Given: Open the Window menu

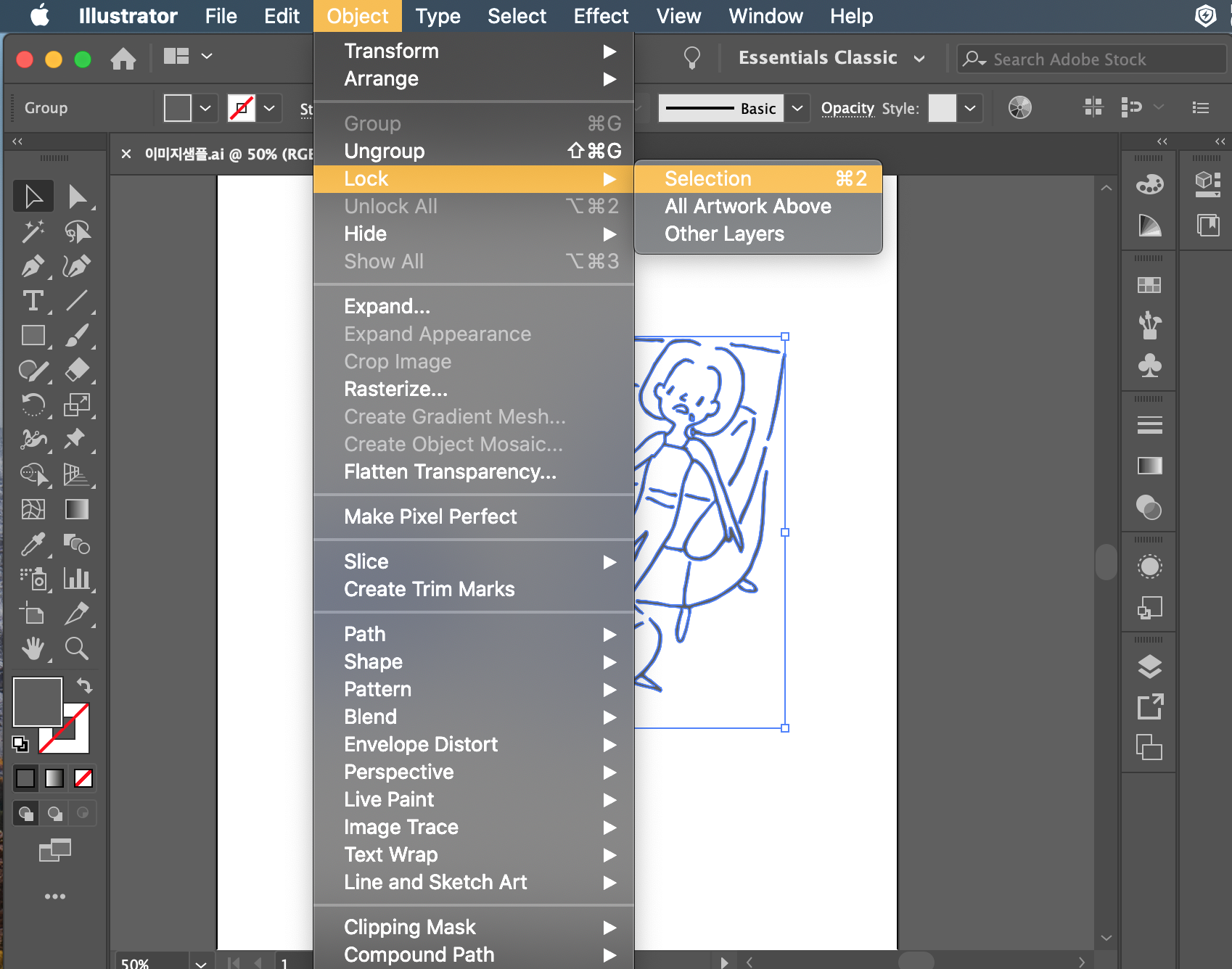Looking at the screenshot, I should pos(765,16).
